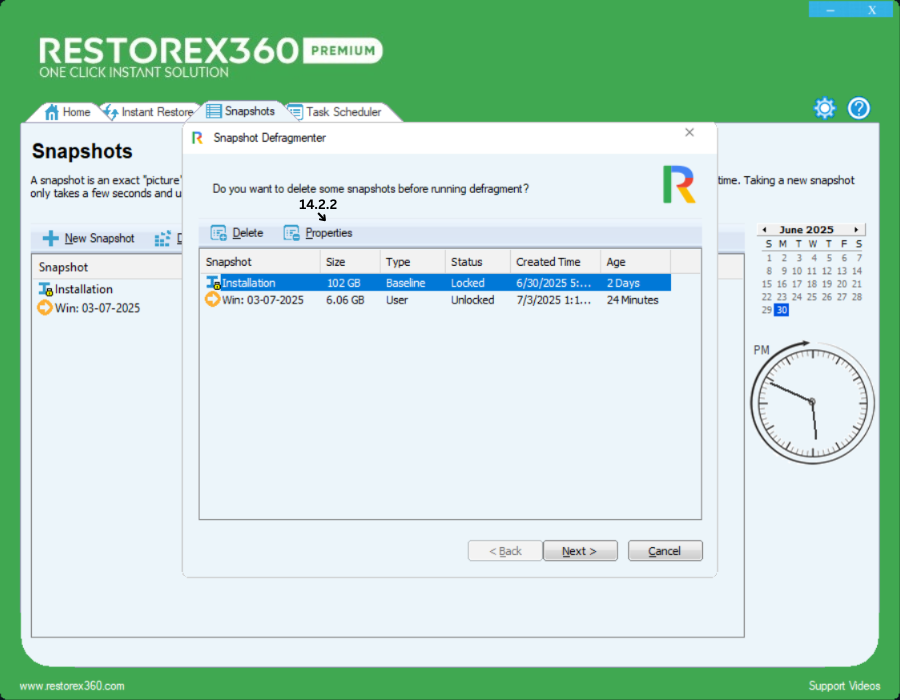Select the Installation baseline snapshot icon in dialog
900x700 pixels.
pyautogui.click(x=213, y=283)
